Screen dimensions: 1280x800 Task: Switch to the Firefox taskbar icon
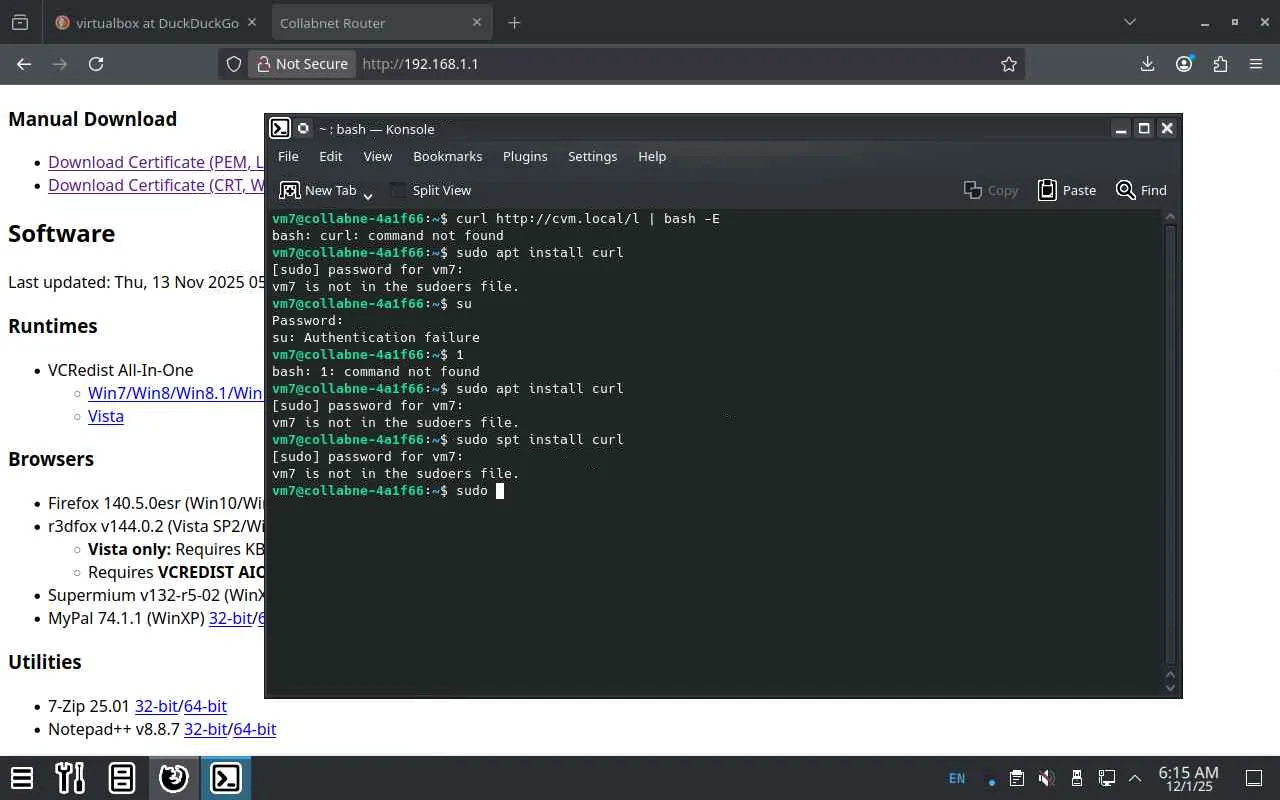[174, 778]
